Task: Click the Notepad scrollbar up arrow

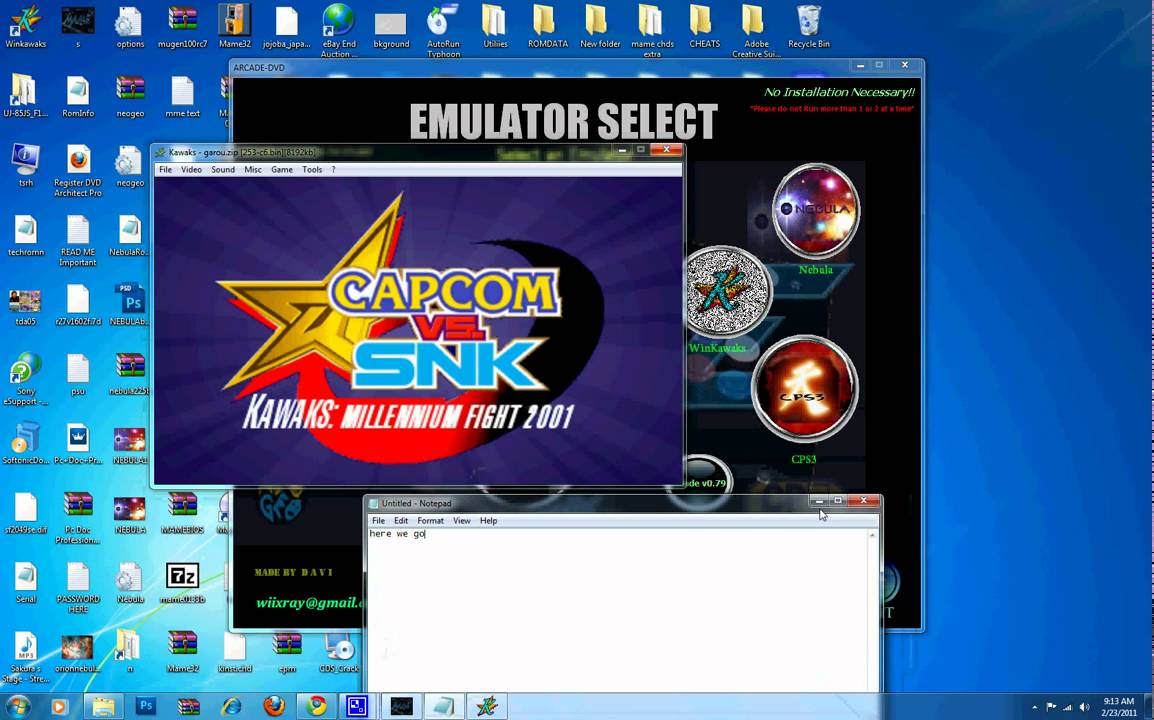Action: point(872,534)
